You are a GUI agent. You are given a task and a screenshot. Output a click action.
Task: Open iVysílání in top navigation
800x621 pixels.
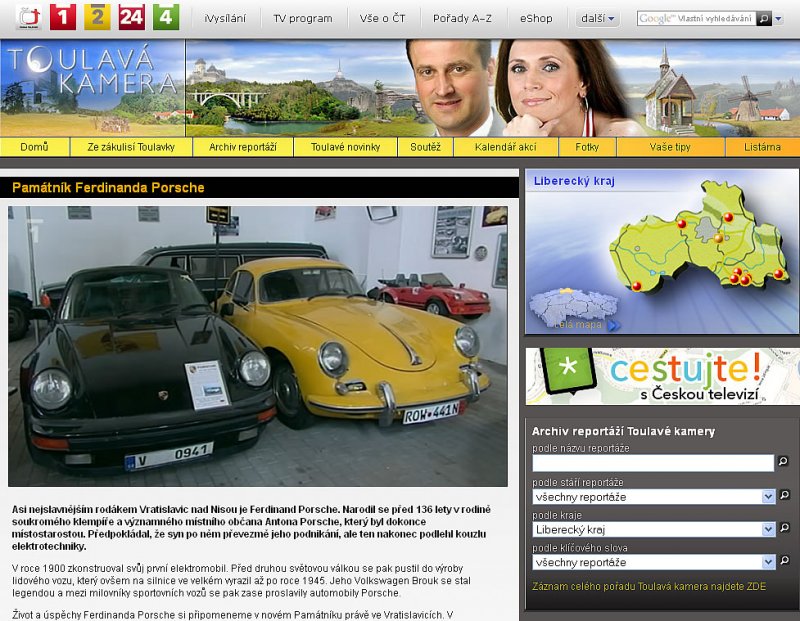click(x=224, y=18)
